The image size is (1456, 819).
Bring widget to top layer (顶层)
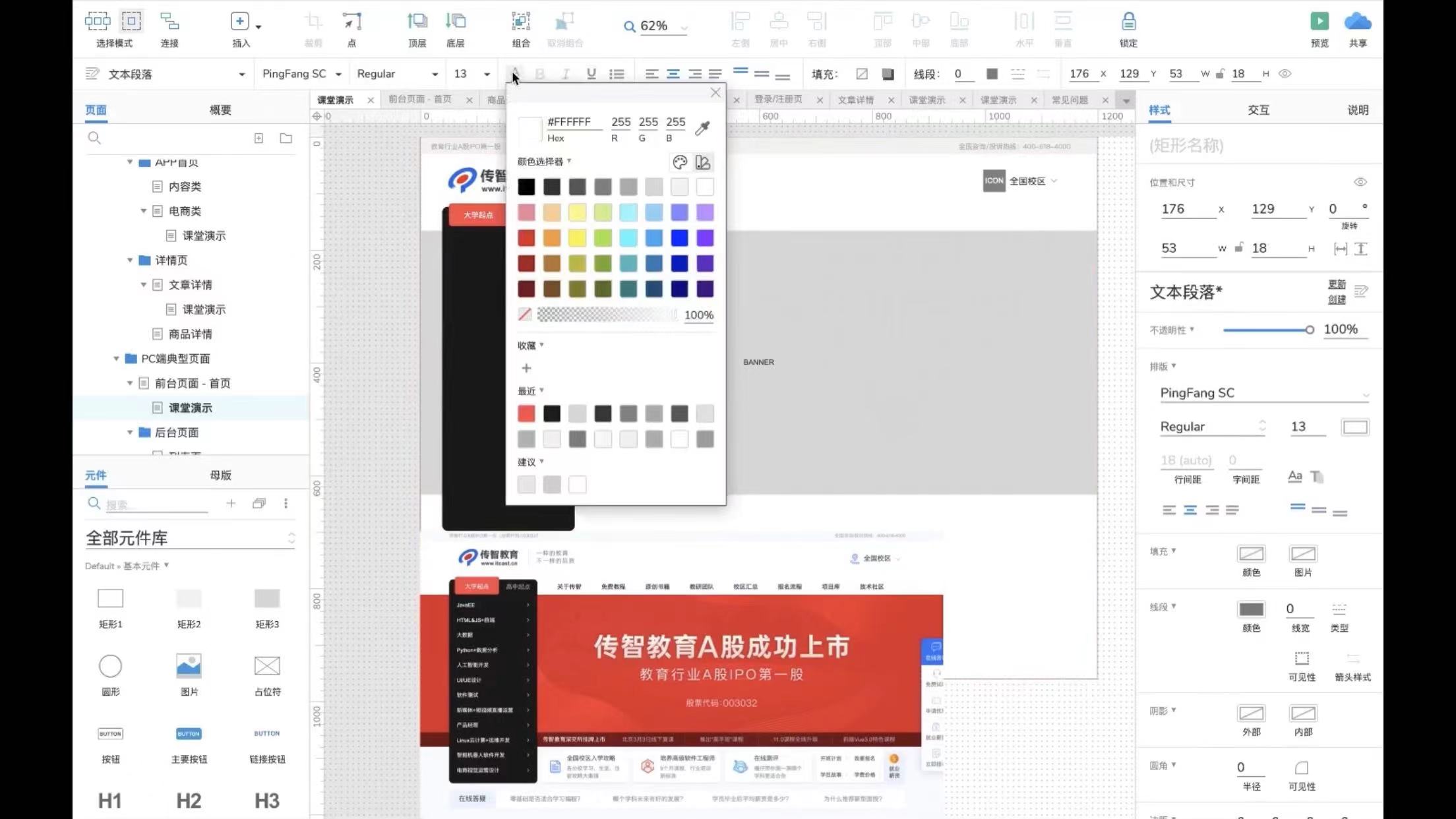417,22
